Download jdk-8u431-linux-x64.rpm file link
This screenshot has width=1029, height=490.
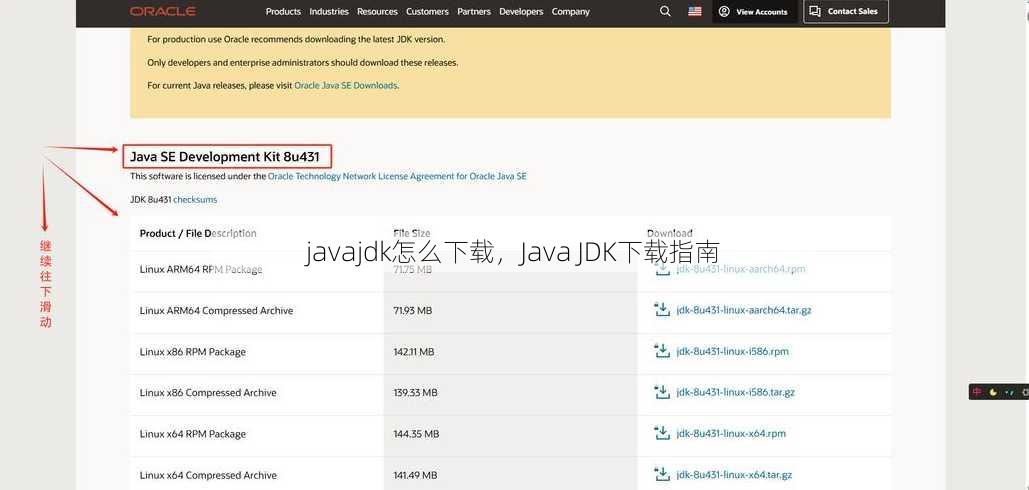click(x=730, y=434)
